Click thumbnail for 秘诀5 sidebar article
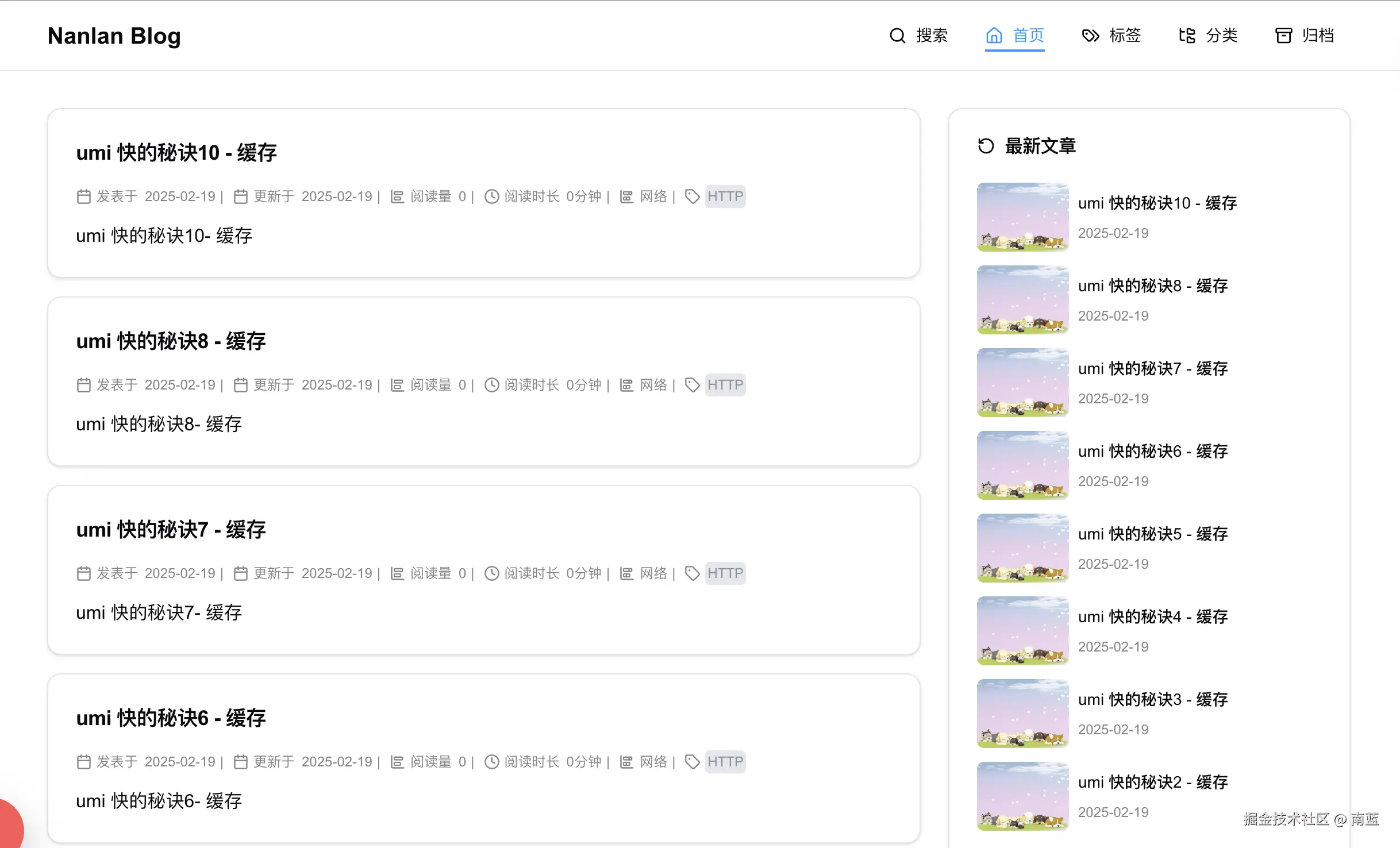Screen dimensions: 1400x848 1022,548
